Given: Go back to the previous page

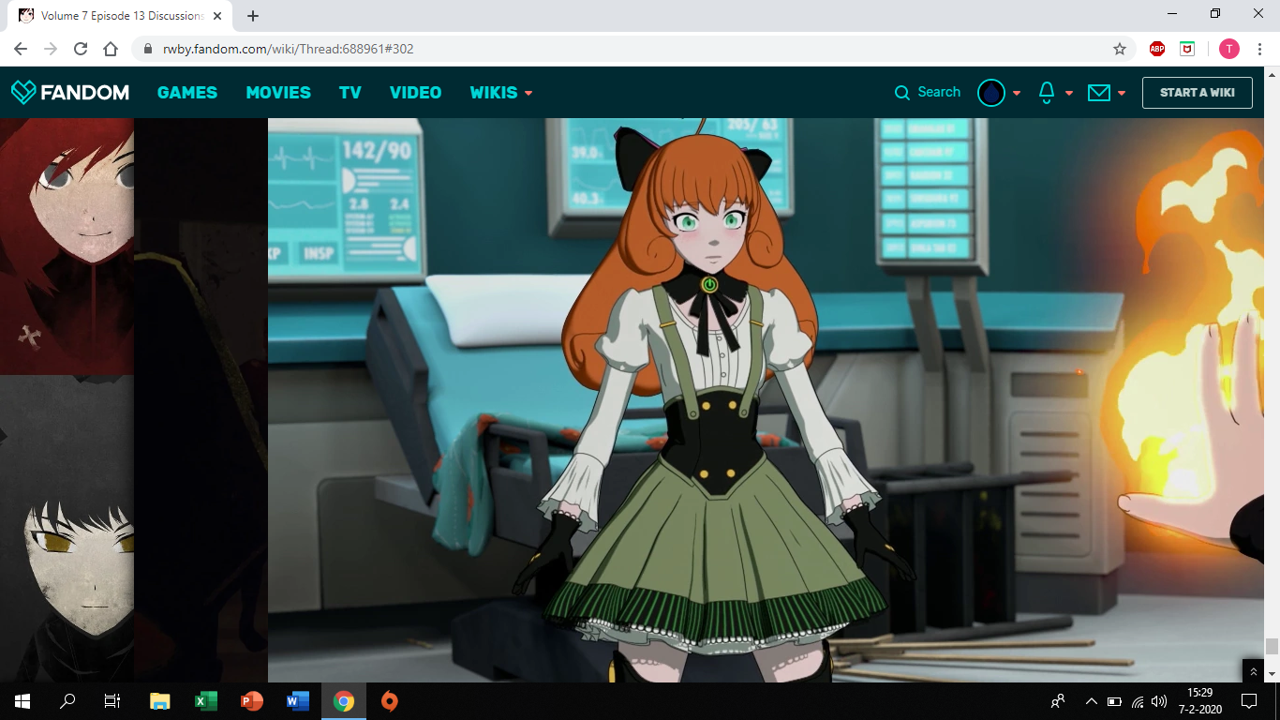Looking at the screenshot, I should [x=20, y=49].
